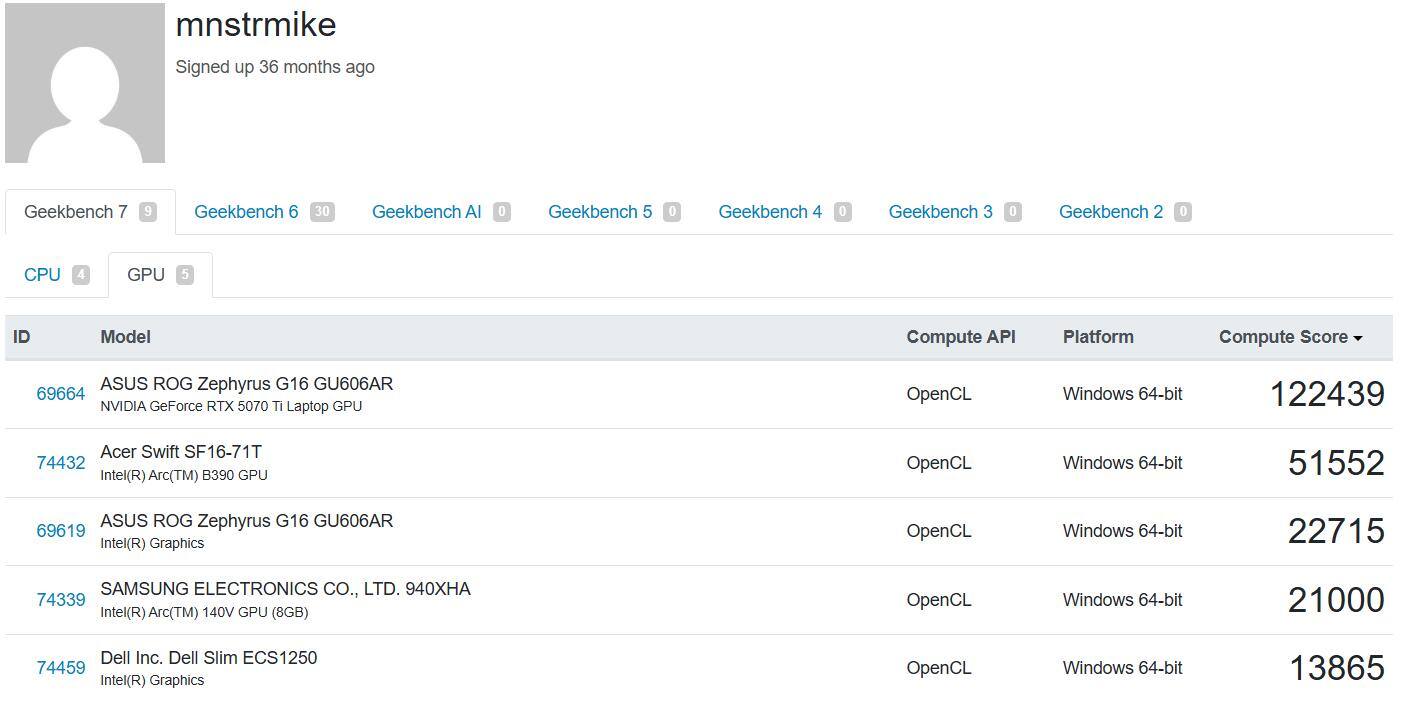Click the Platform column header
Screen dimensions: 1426x712
click(x=1098, y=337)
